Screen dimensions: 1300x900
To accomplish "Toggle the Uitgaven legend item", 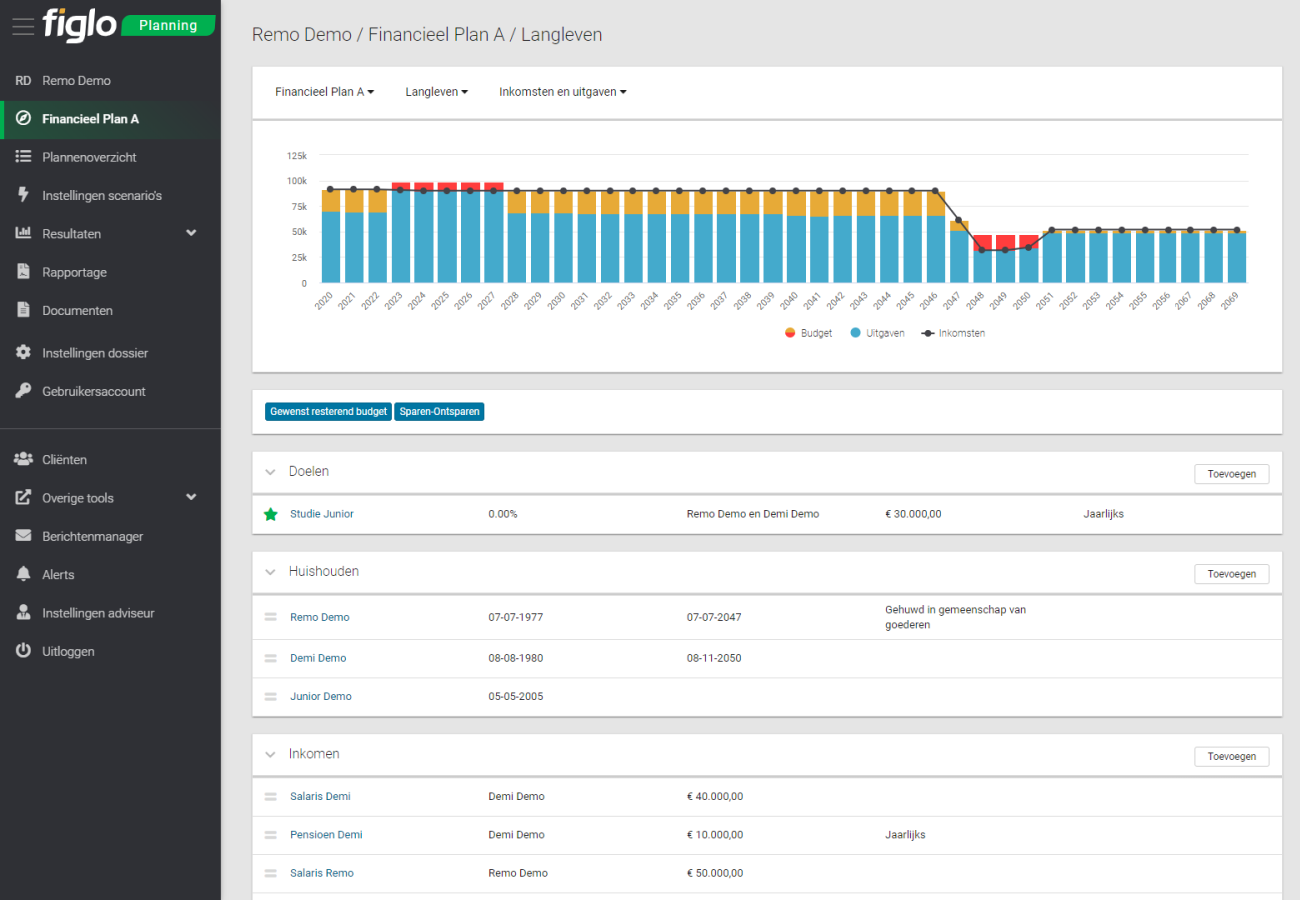I will point(877,332).
